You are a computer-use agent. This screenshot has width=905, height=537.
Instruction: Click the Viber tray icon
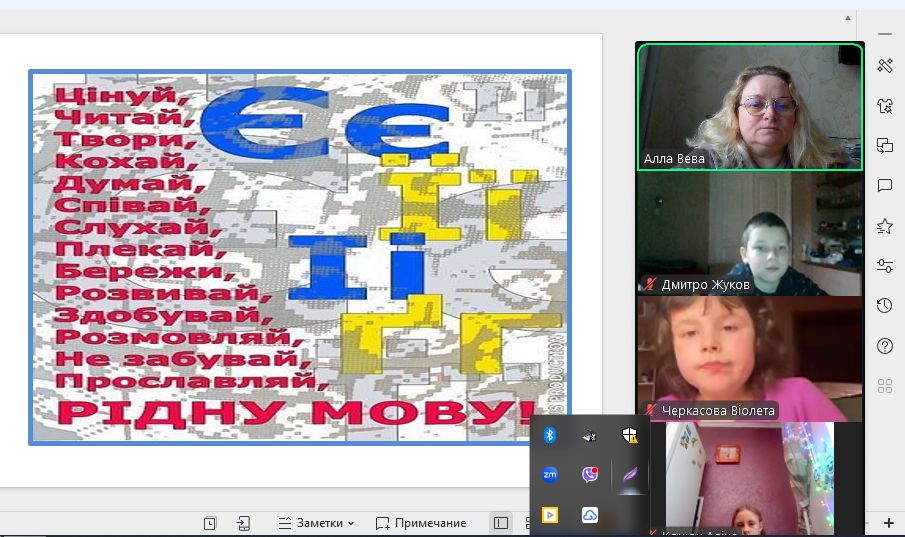pyautogui.click(x=589, y=475)
